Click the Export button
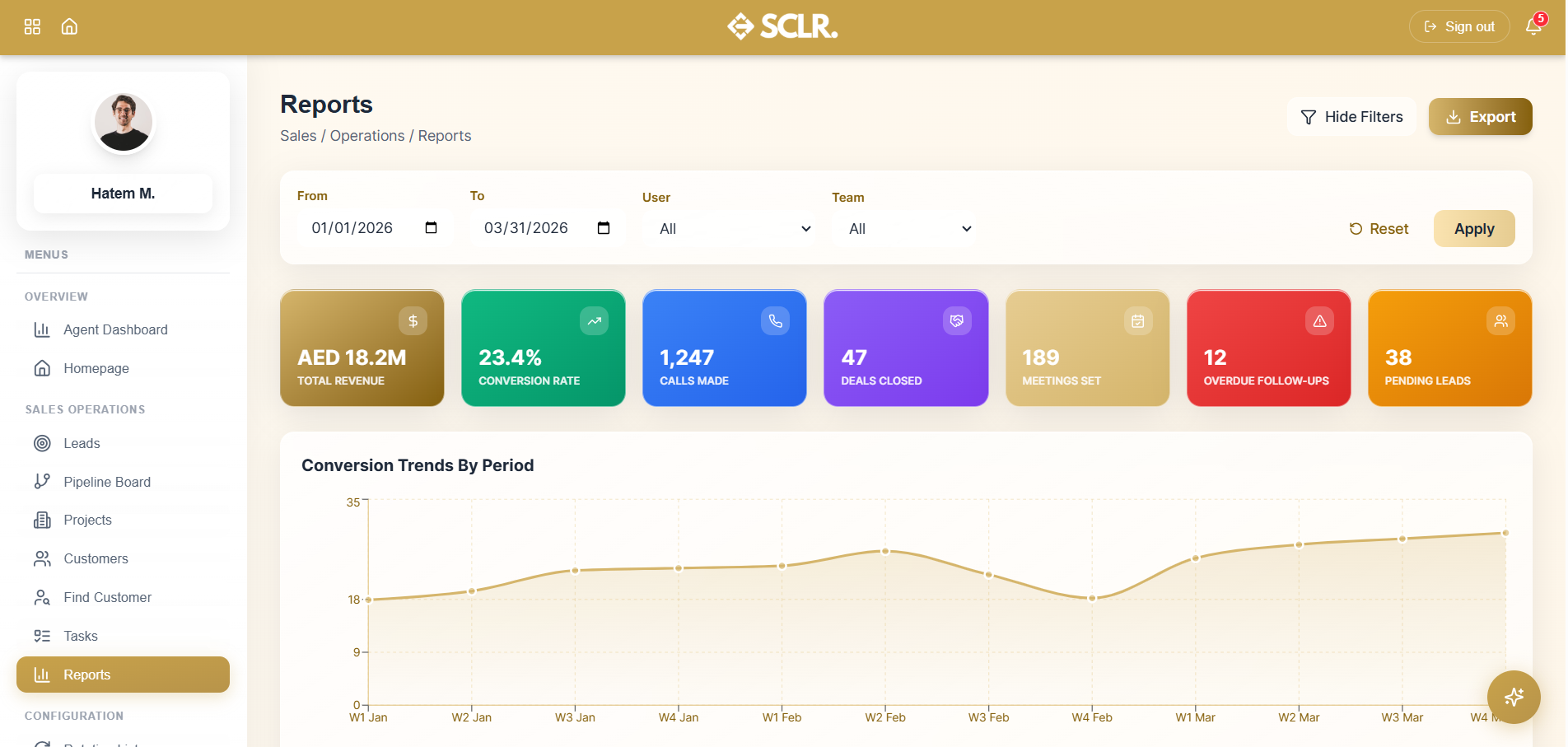Viewport: 1568px width, 747px height. coord(1481,117)
